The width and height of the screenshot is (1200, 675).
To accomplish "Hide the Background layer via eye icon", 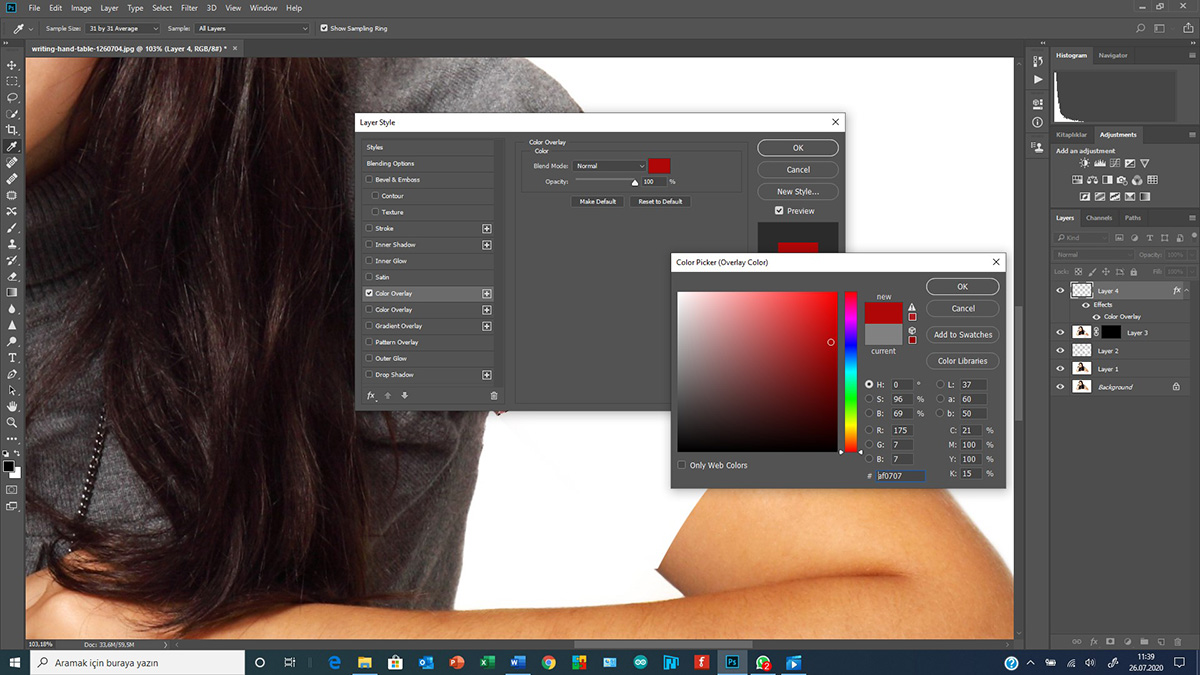I will point(1060,387).
